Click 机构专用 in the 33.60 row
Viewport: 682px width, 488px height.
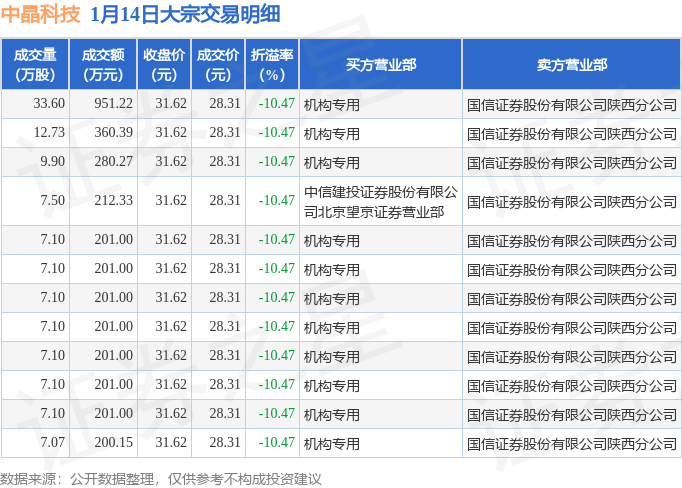[331, 105]
